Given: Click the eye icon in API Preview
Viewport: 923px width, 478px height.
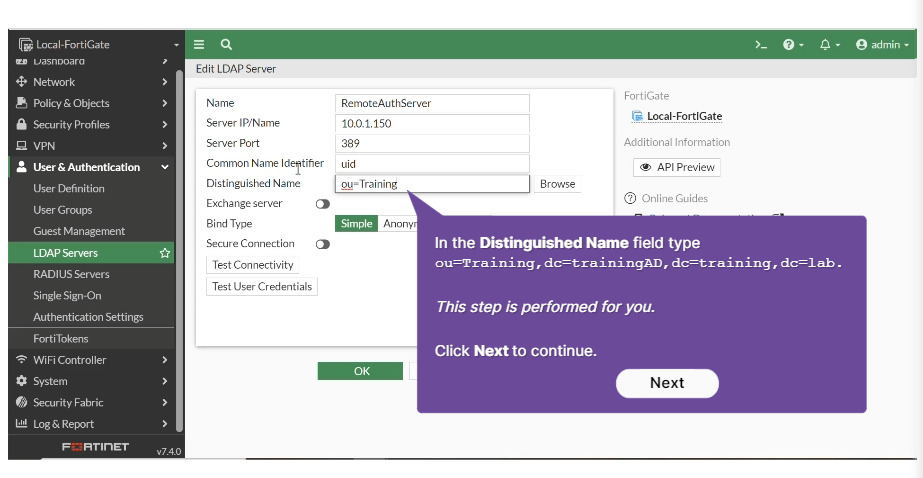Looking at the screenshot, I should click(646, 167).
